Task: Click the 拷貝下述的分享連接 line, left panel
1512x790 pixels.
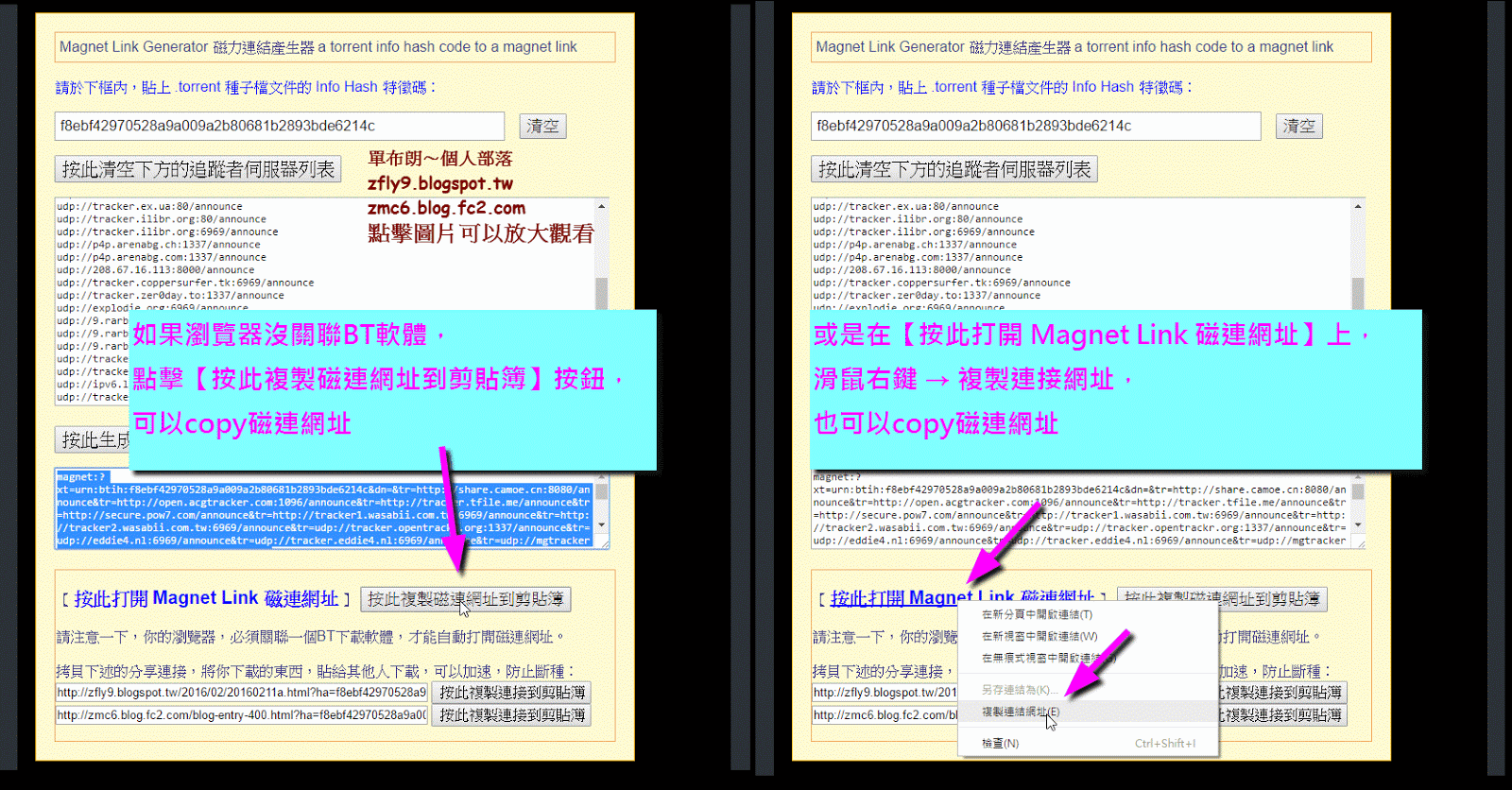Action: point(316,671)
